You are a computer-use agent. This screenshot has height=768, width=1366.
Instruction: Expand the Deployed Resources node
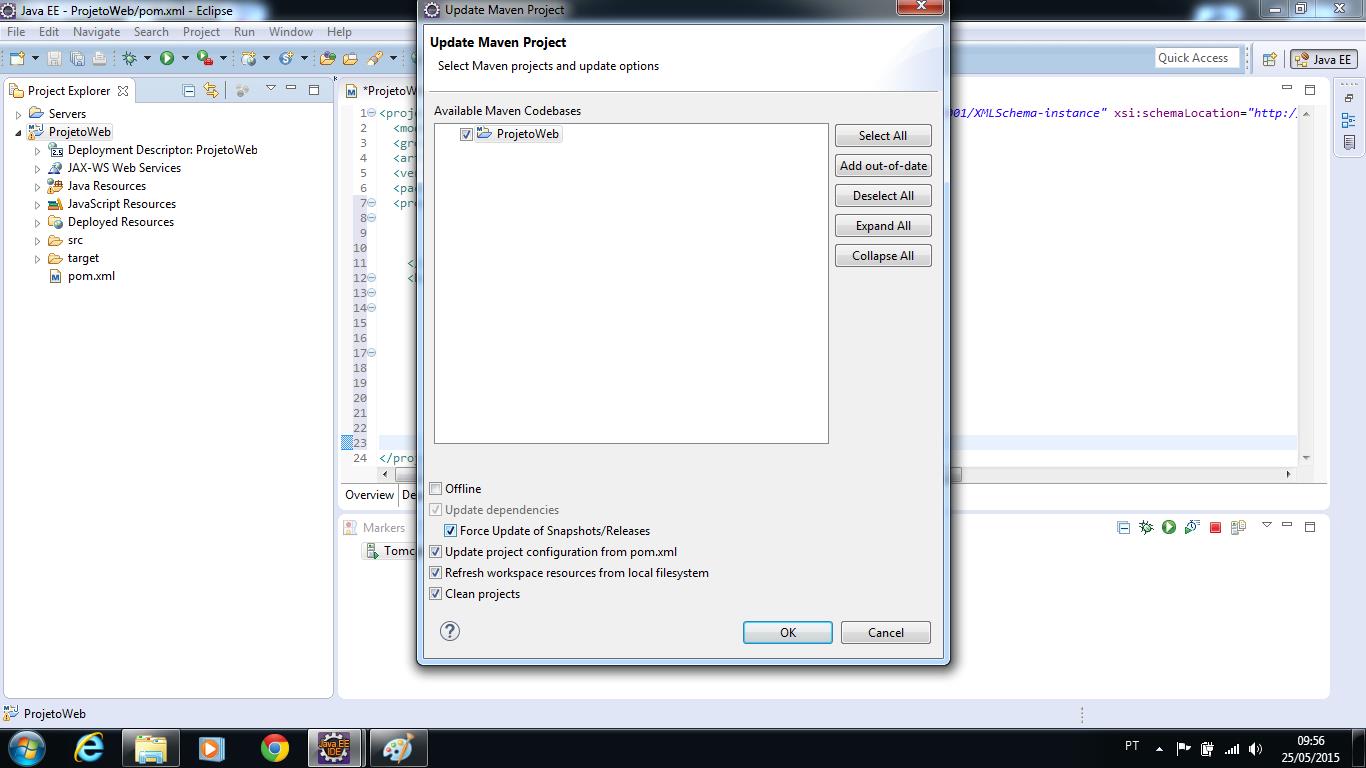[38, 222]
